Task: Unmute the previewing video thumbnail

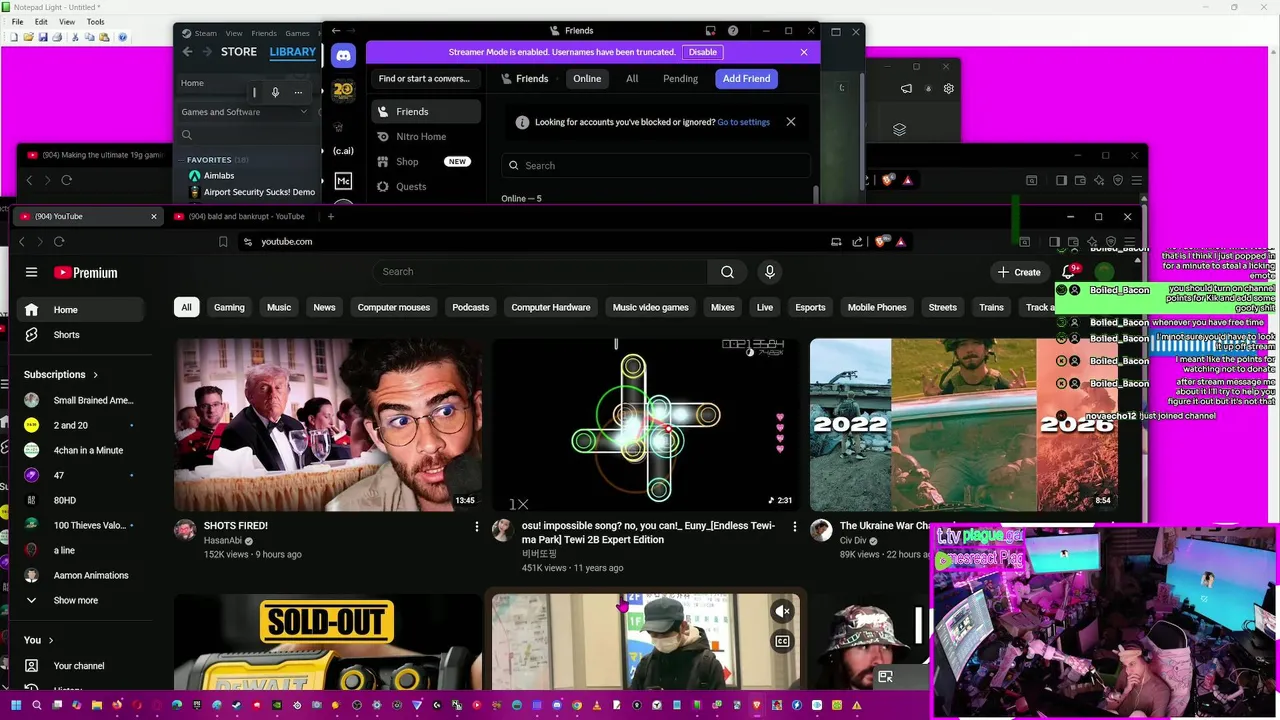Action: click(x=782, y=611)
